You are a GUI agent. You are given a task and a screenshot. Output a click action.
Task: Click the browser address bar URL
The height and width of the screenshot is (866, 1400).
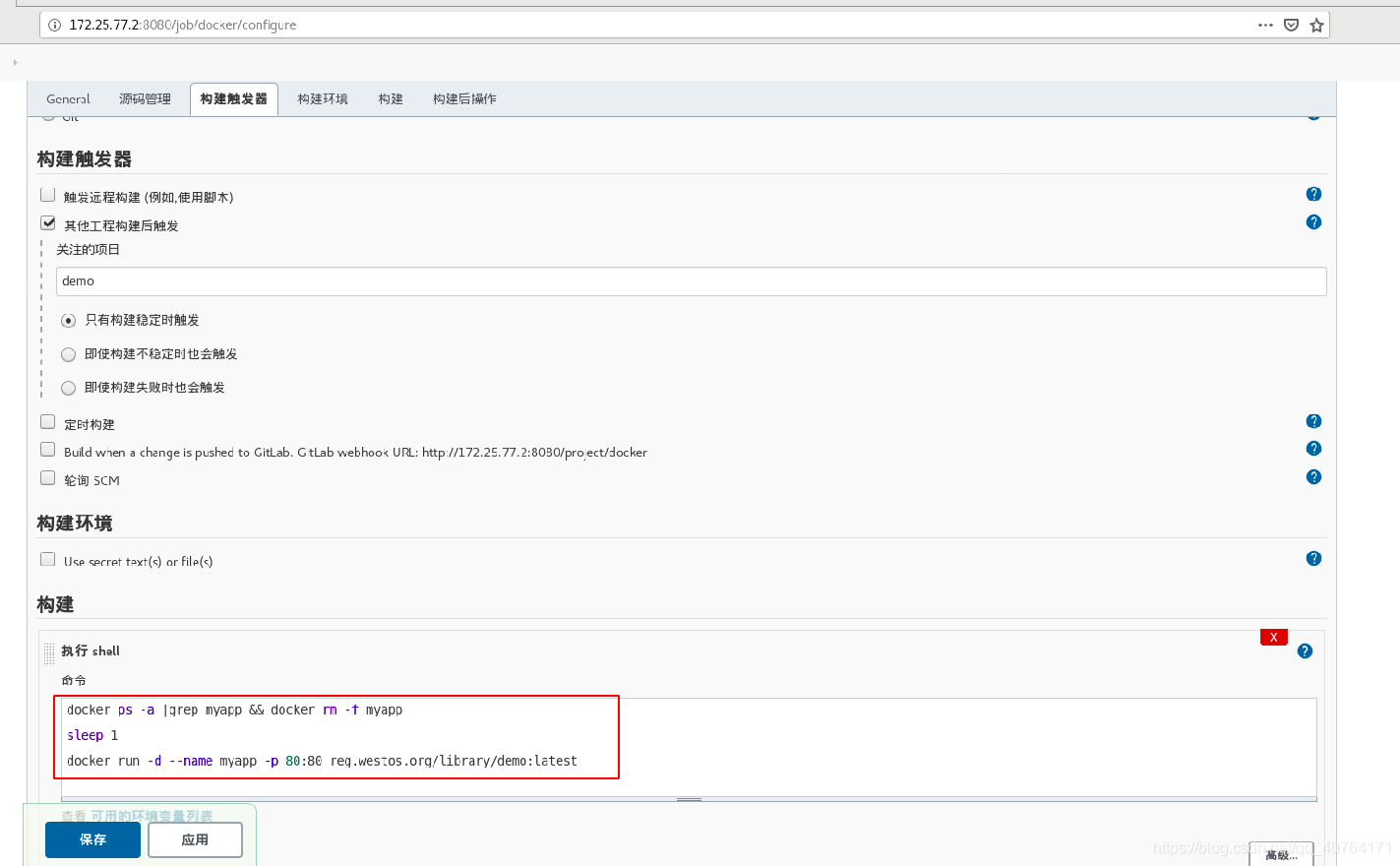tap(182, 25)
